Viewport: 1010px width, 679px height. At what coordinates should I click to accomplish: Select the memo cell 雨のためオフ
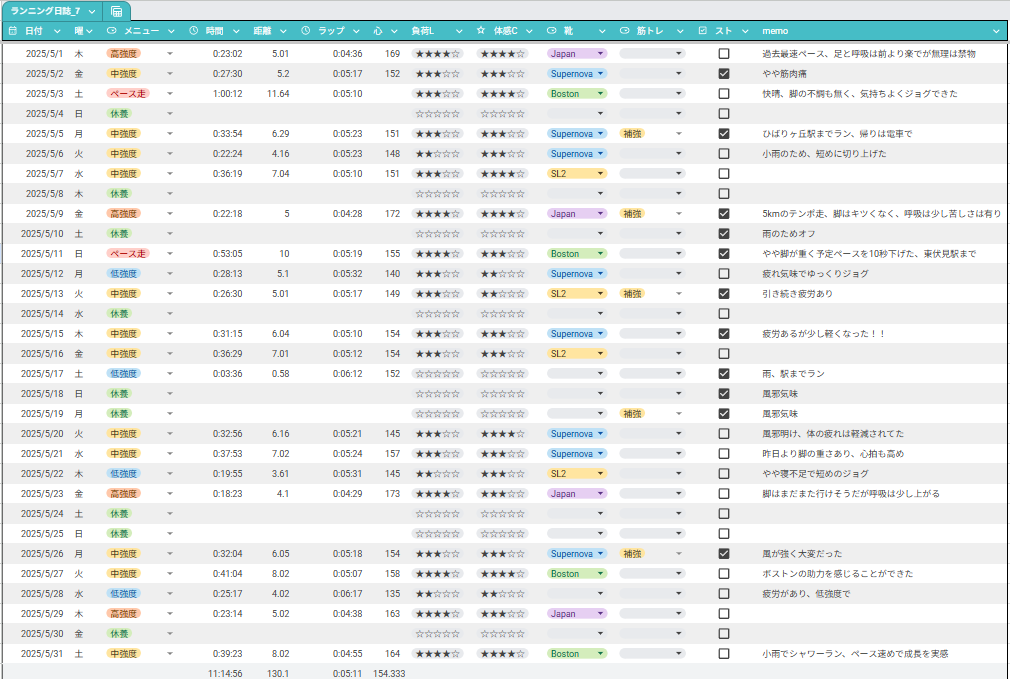click(788, 234)
